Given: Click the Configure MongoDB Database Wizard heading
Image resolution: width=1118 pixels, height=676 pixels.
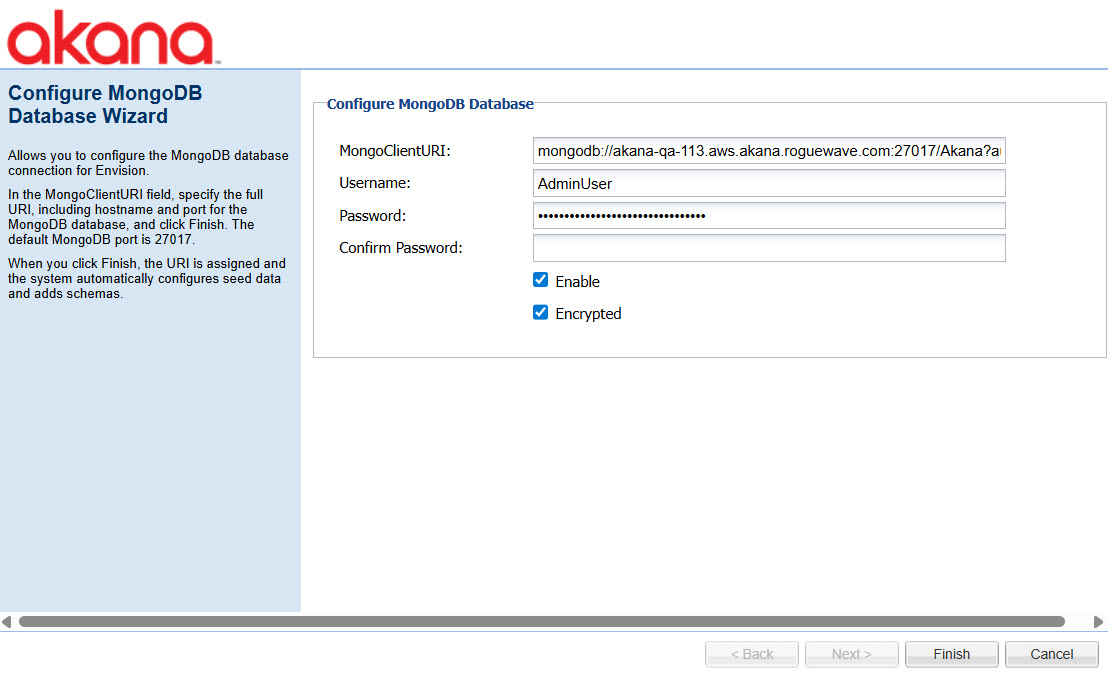Looking at the screenshot, I should tap(105, 105).
